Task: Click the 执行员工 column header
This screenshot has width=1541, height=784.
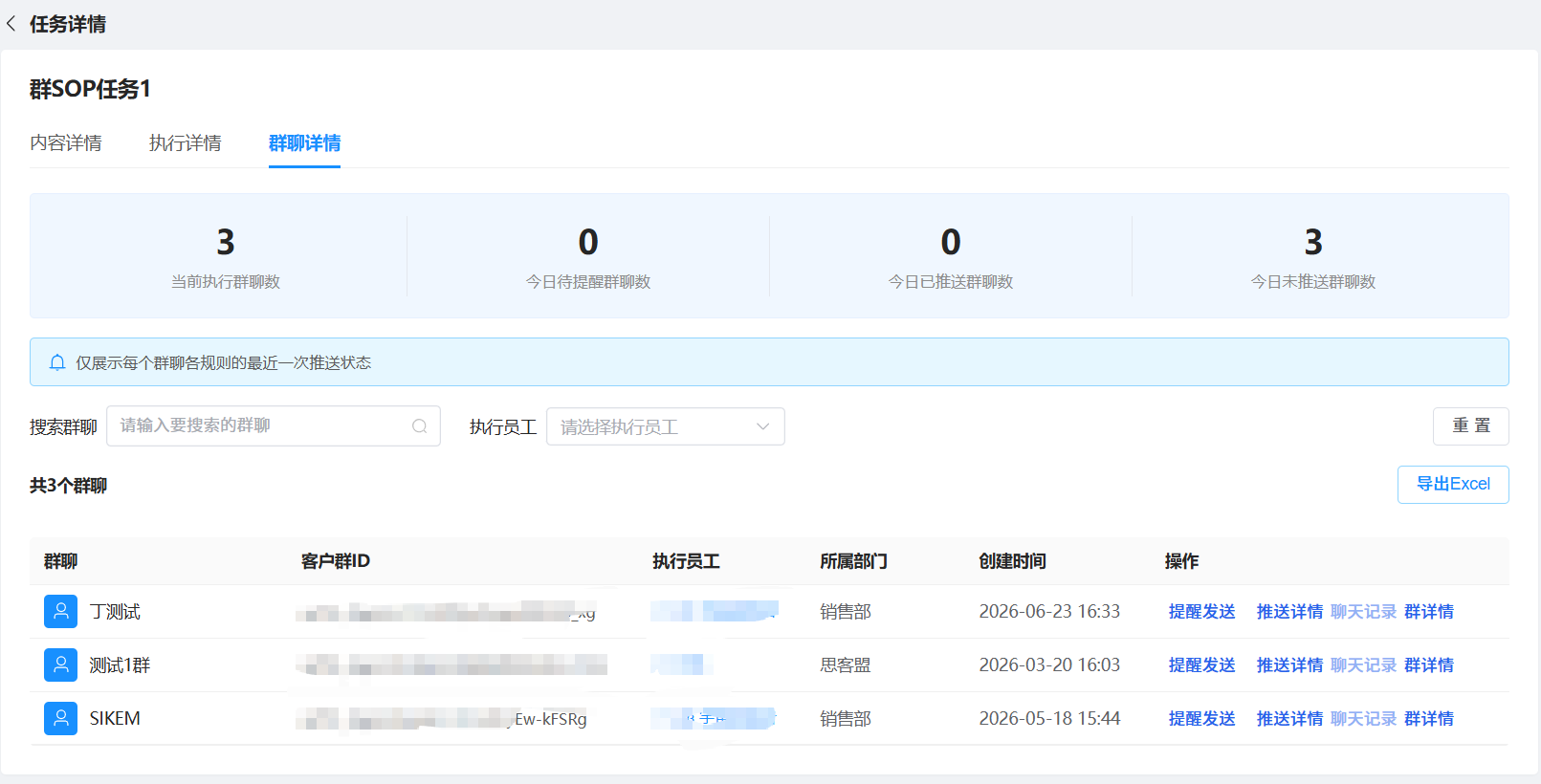Action: (x=686, y=561)
